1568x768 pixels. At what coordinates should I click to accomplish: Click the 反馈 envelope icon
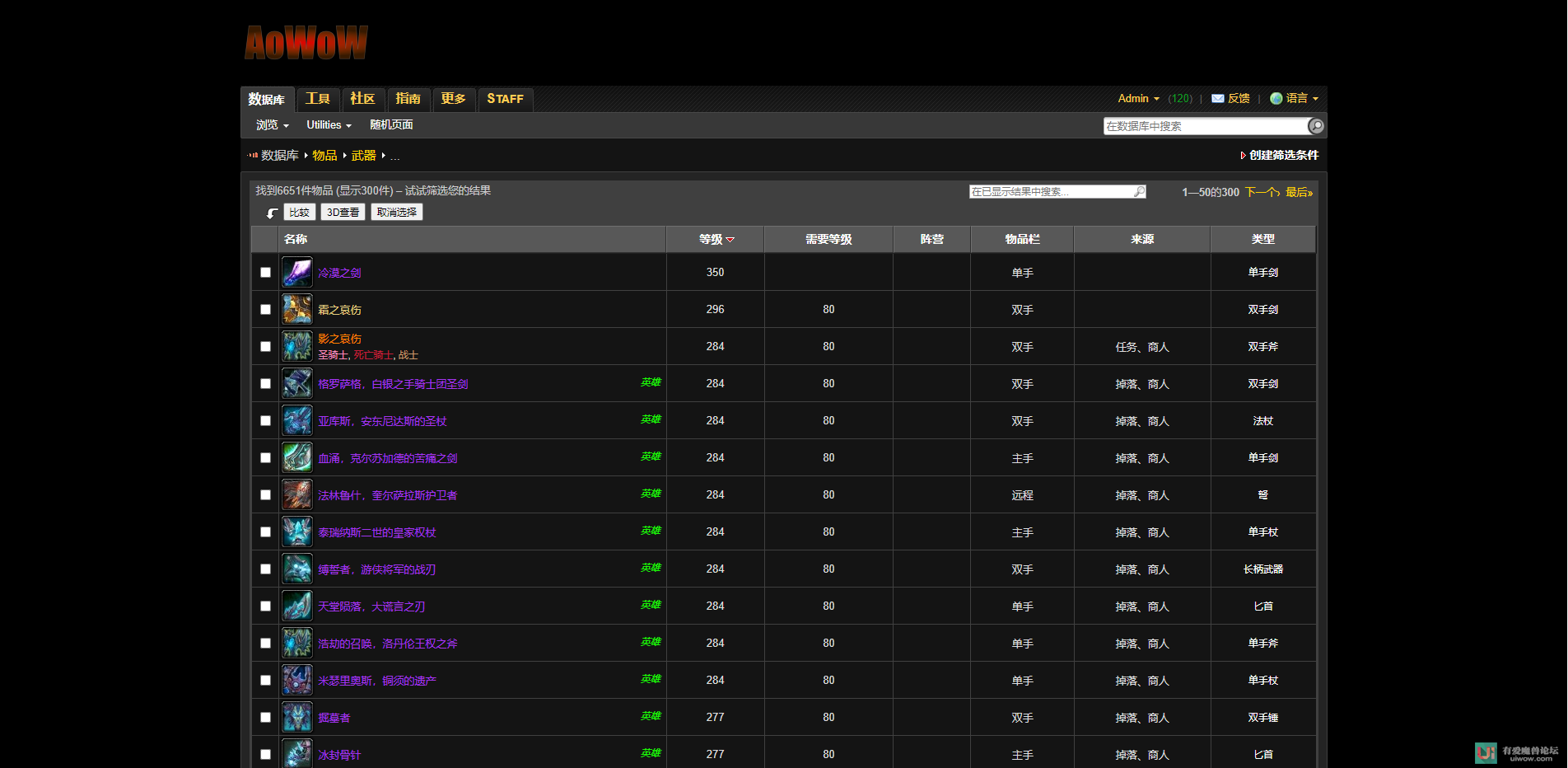click(x=1217, y=99)
